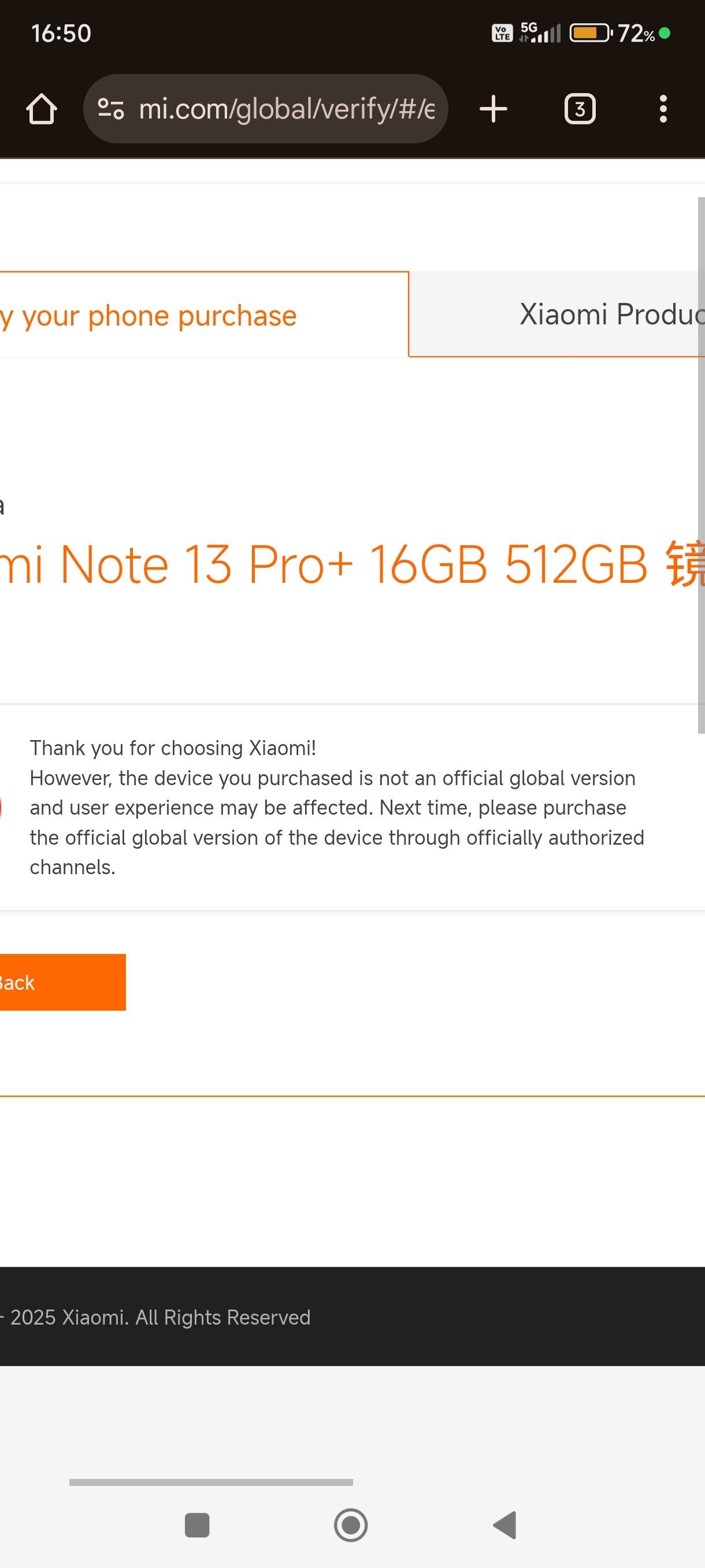The width and height of the screenshot is (705, 1568).
Task: Tap the battery icon in status bar
Action: tap(590, 33)
